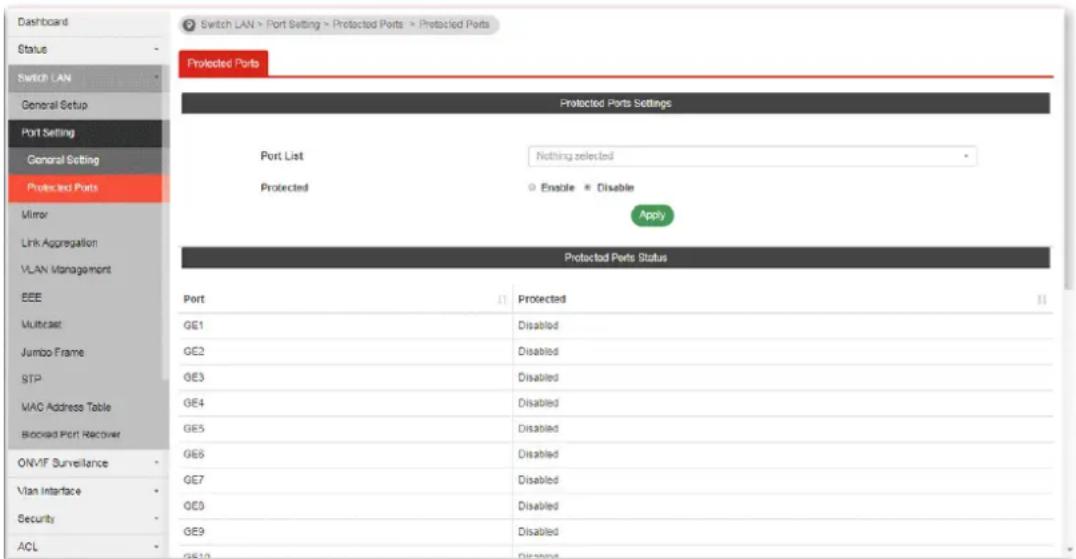The height and width of the screenshot is (559, 1076).
Task: Click the GE6 port cell
Action: point(345,455)
